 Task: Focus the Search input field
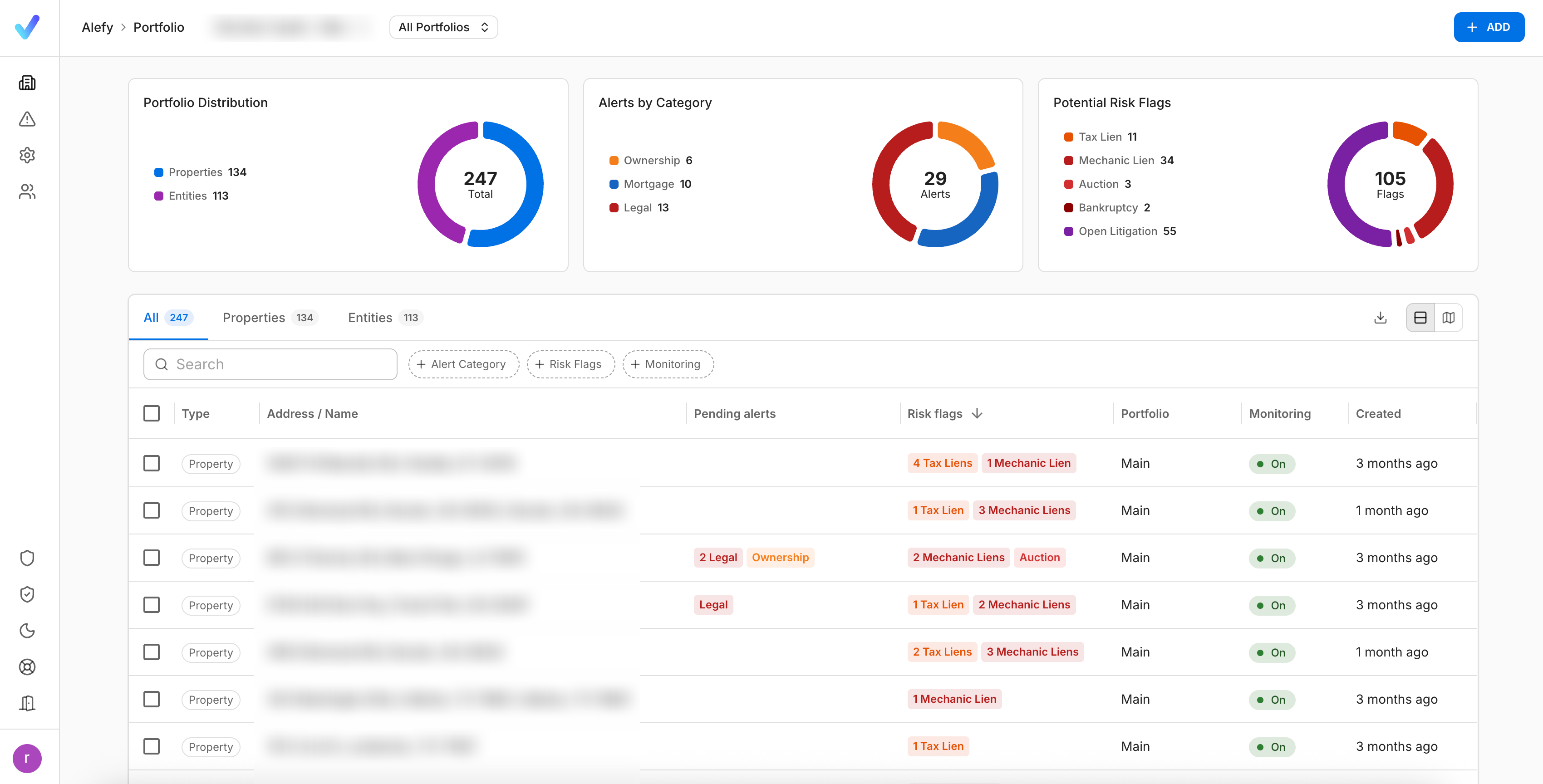(270, 364)
